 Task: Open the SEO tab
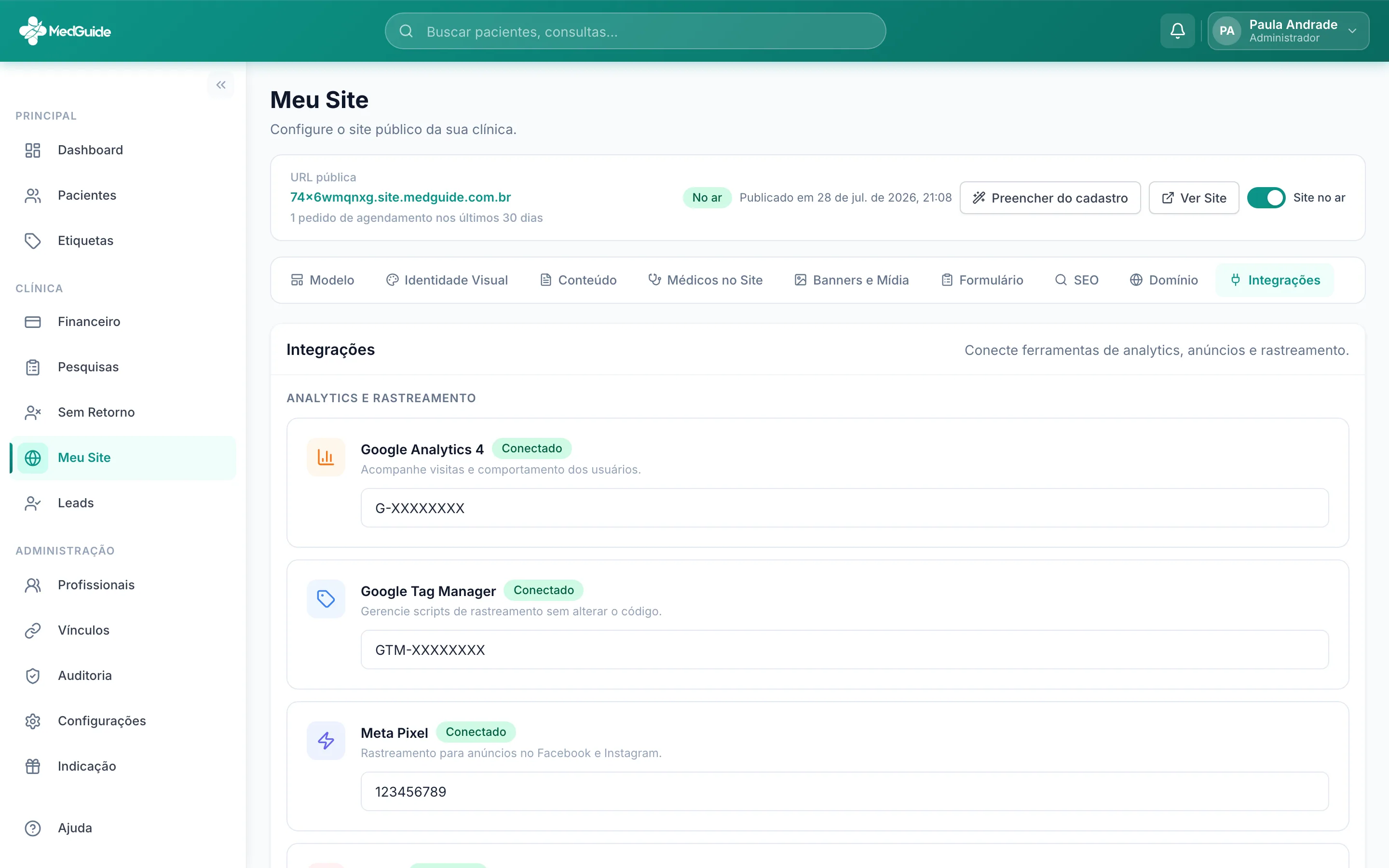click(1077, 280)
